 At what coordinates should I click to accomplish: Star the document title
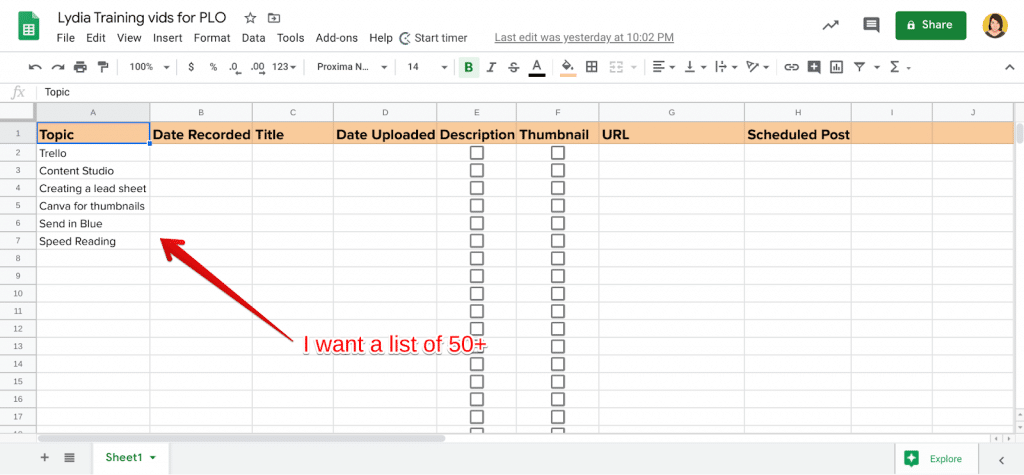tap(249, 18)
